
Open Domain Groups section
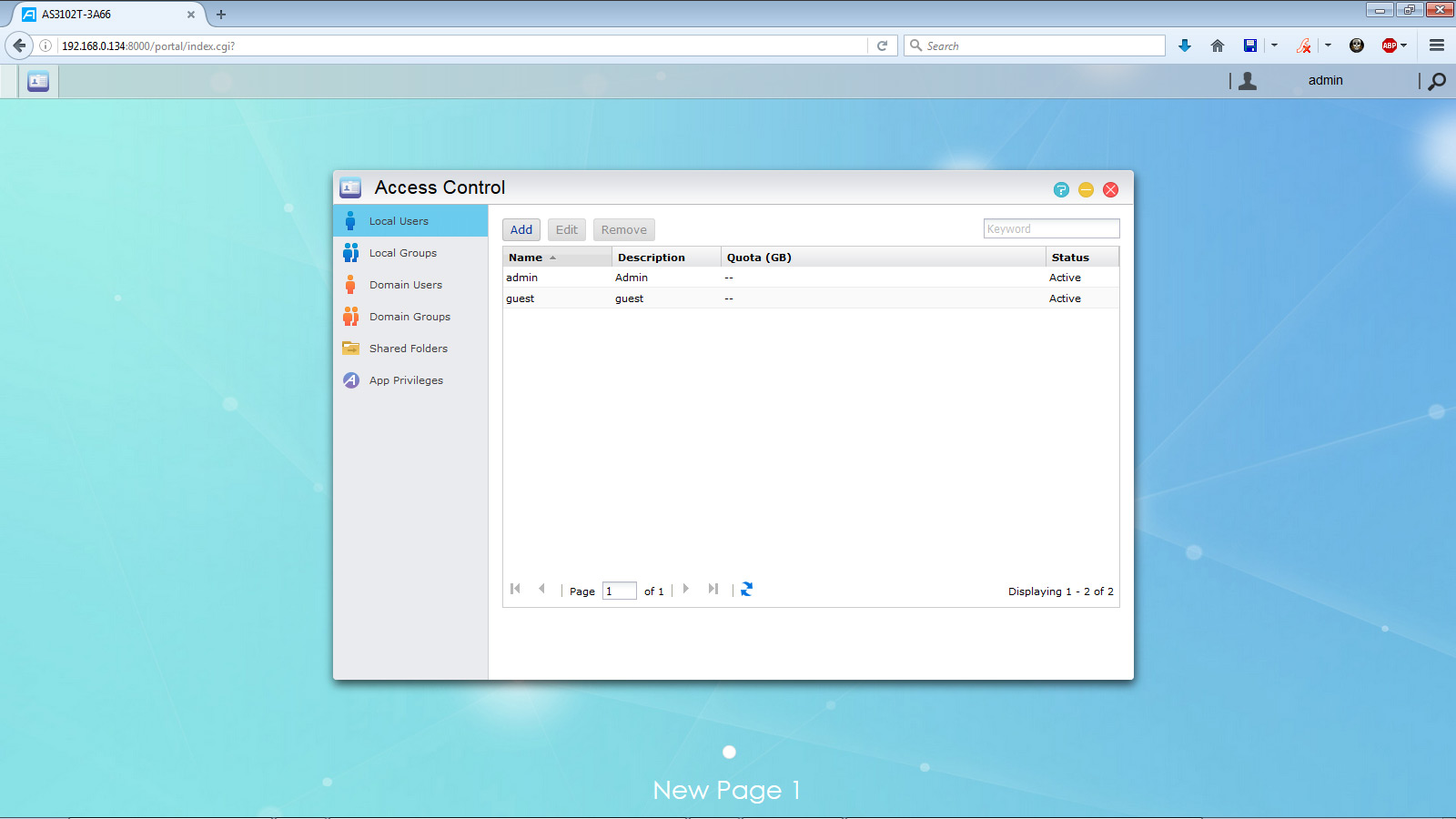(410, 317)
